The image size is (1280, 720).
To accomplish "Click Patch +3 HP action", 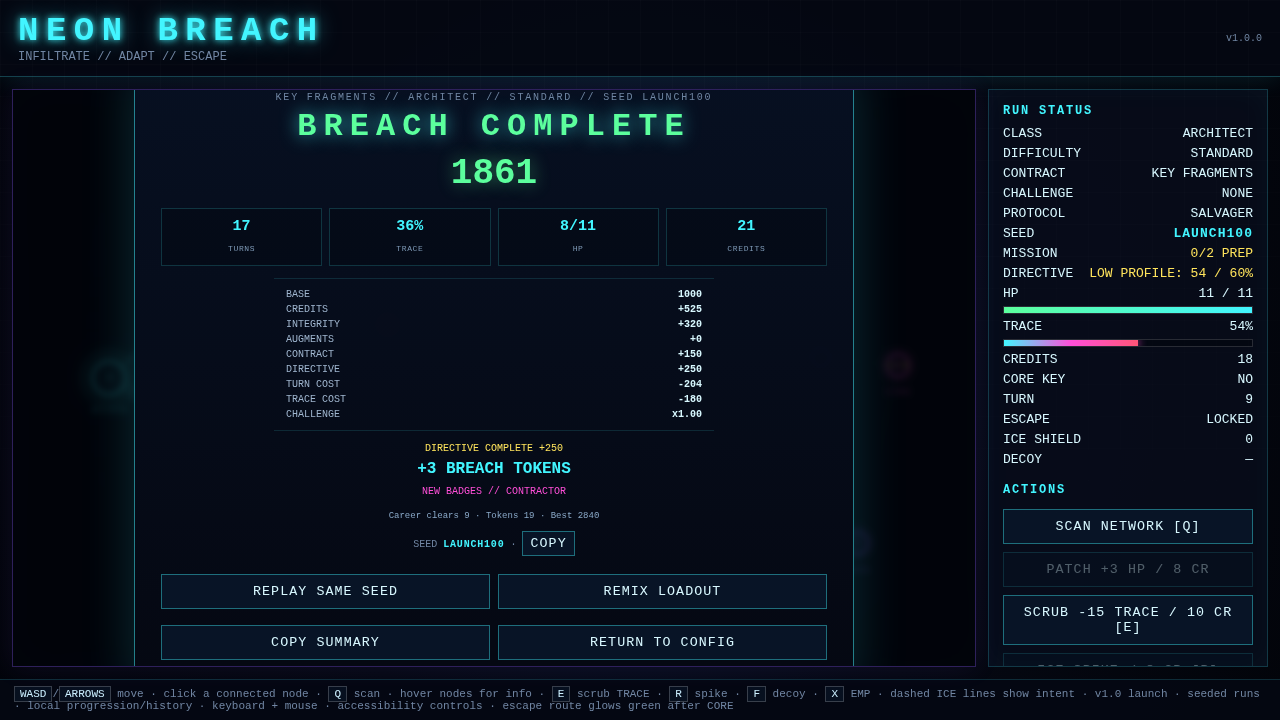I will point(1128,569).
